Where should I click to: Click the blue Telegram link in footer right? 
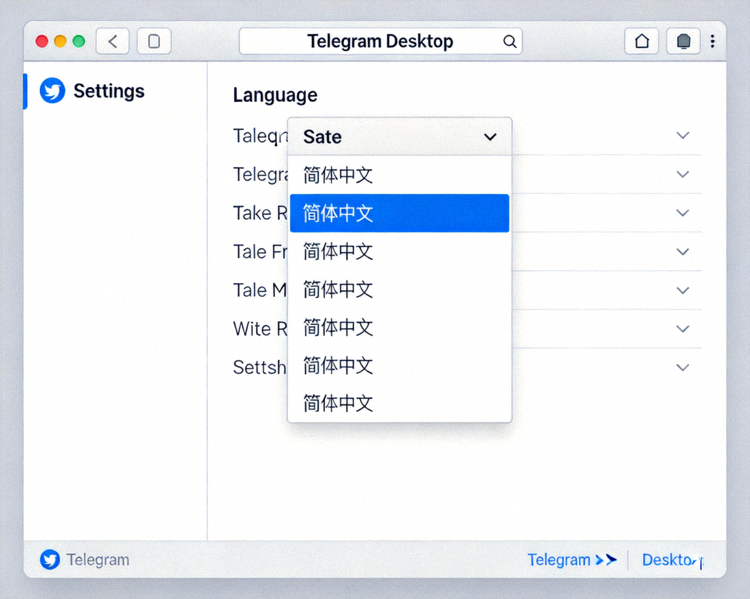(559, 560)
